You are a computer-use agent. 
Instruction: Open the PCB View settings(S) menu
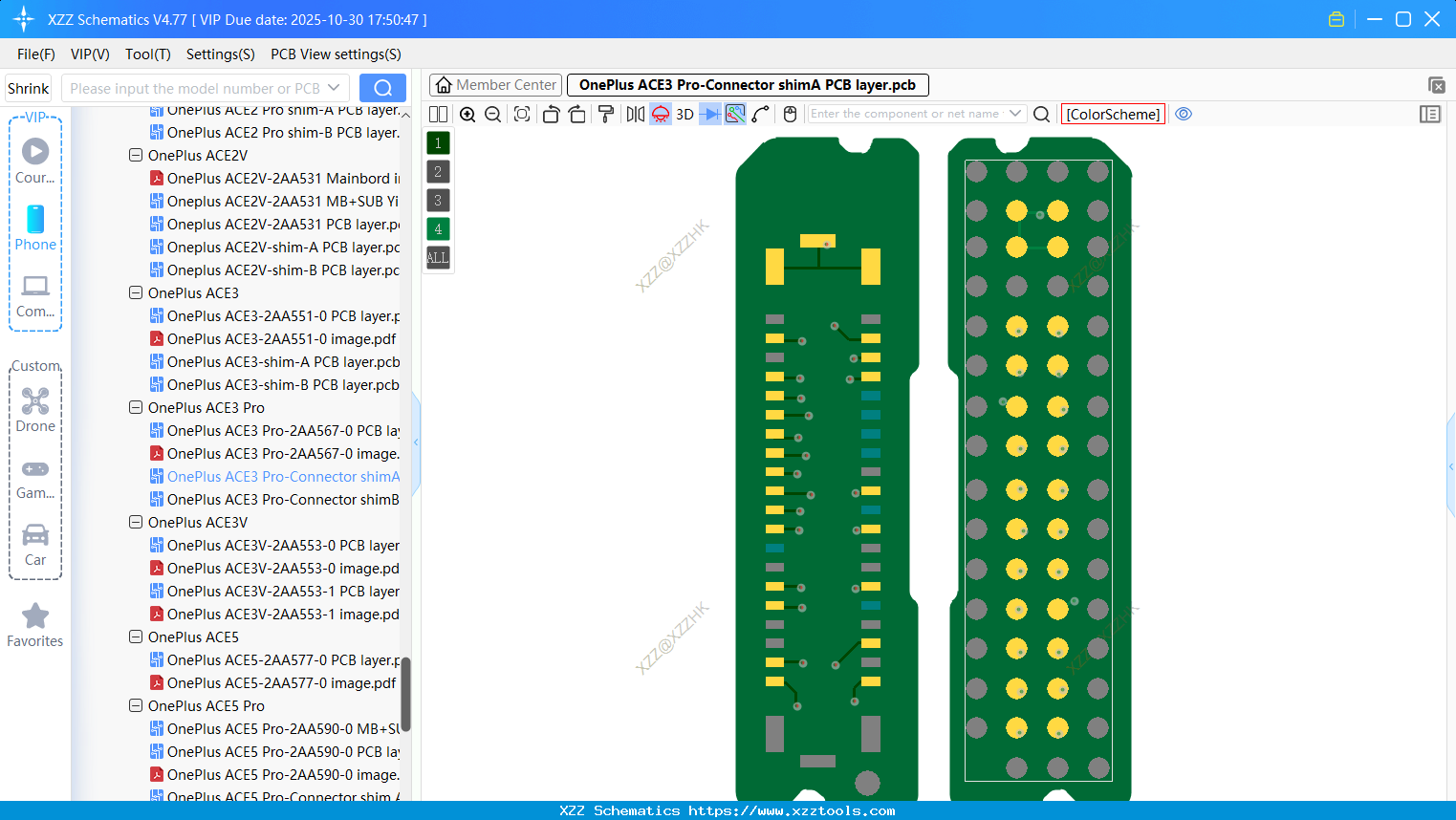coord(336,54)
